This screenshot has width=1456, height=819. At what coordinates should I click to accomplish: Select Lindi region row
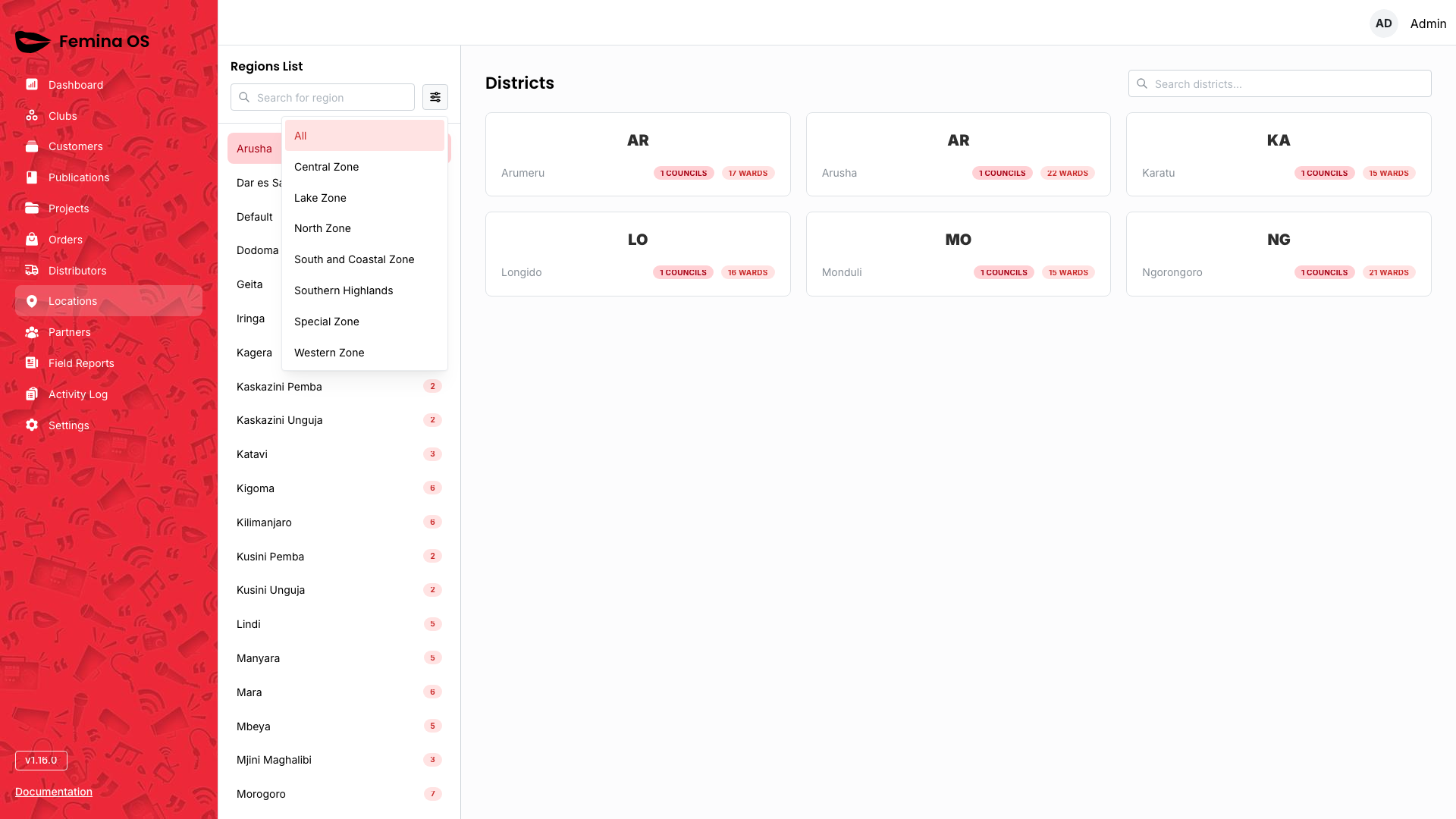point(339,624)
